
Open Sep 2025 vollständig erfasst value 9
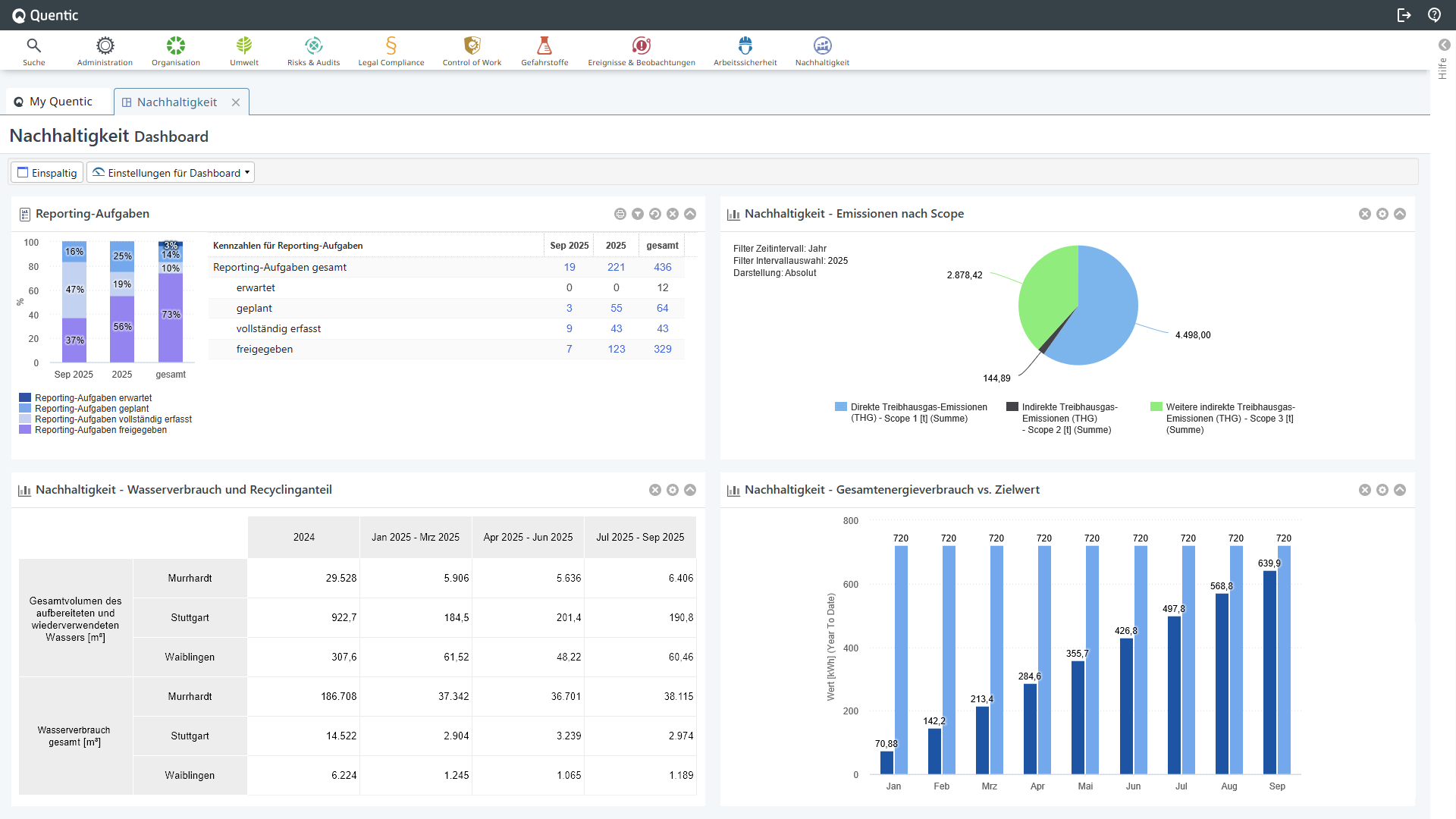pyautogui.click(x=570, y=328)
